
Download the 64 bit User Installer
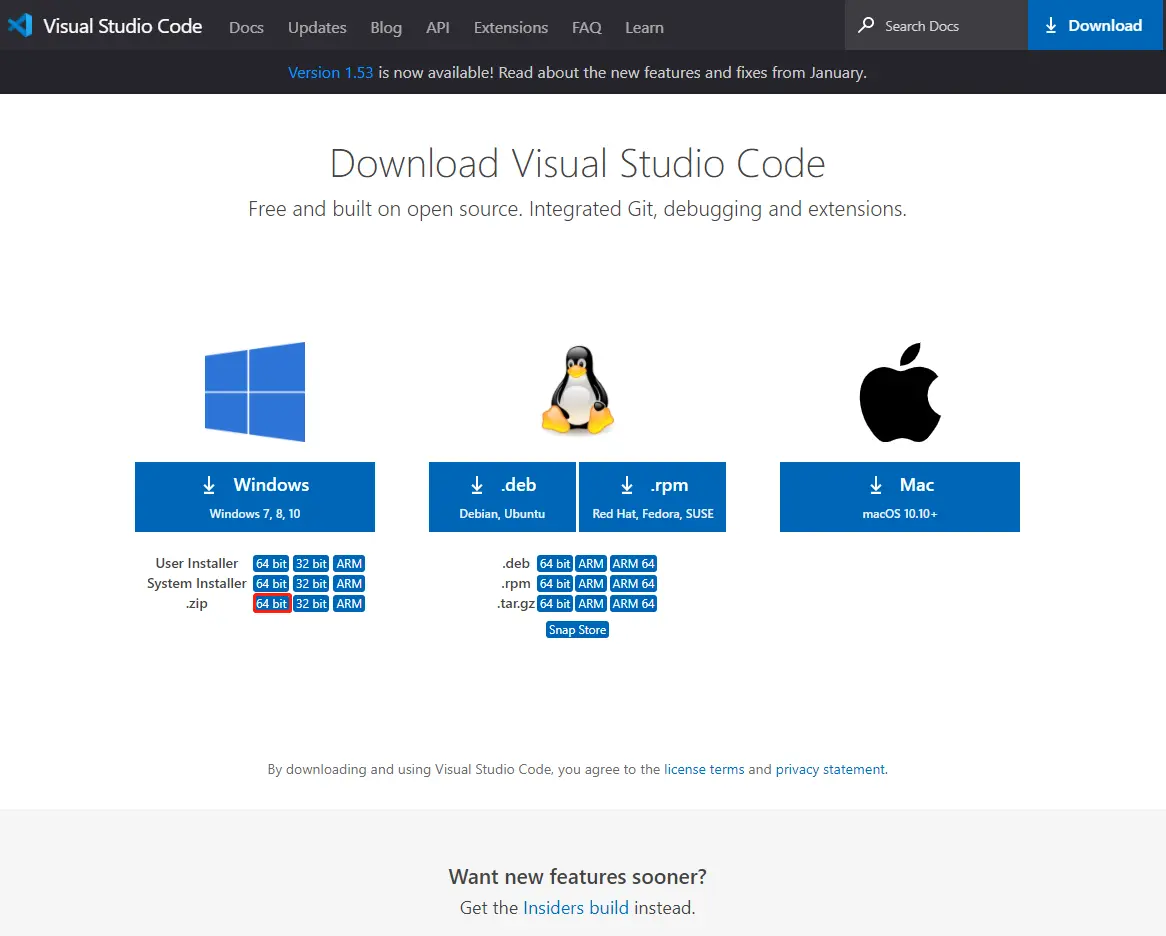(270, 563)
